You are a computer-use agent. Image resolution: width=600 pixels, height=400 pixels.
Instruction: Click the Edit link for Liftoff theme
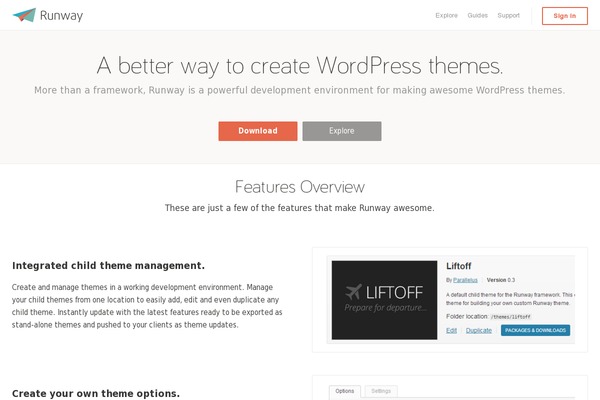[x=452, y=330]
